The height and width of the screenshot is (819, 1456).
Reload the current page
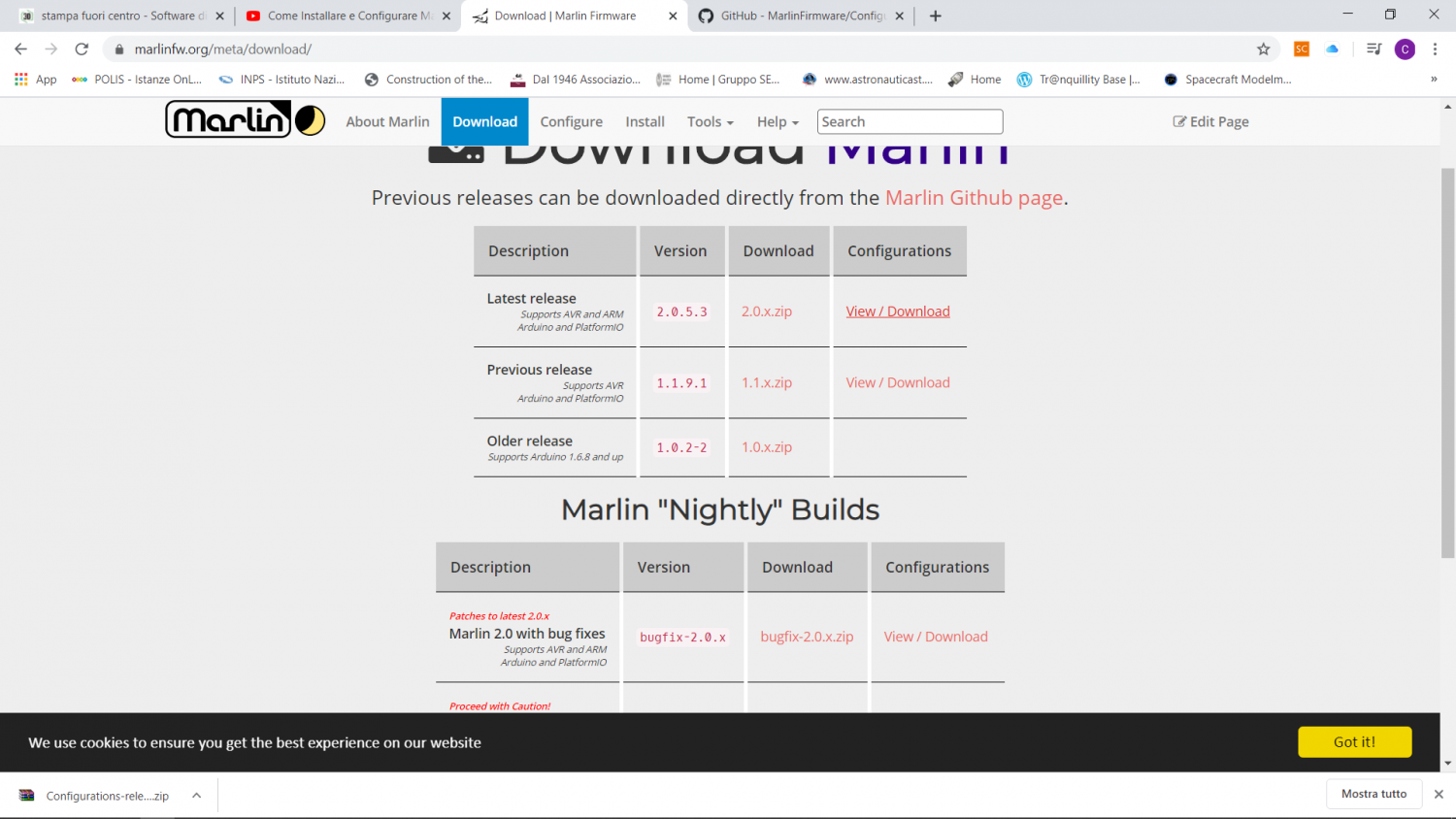pos(82,49)
